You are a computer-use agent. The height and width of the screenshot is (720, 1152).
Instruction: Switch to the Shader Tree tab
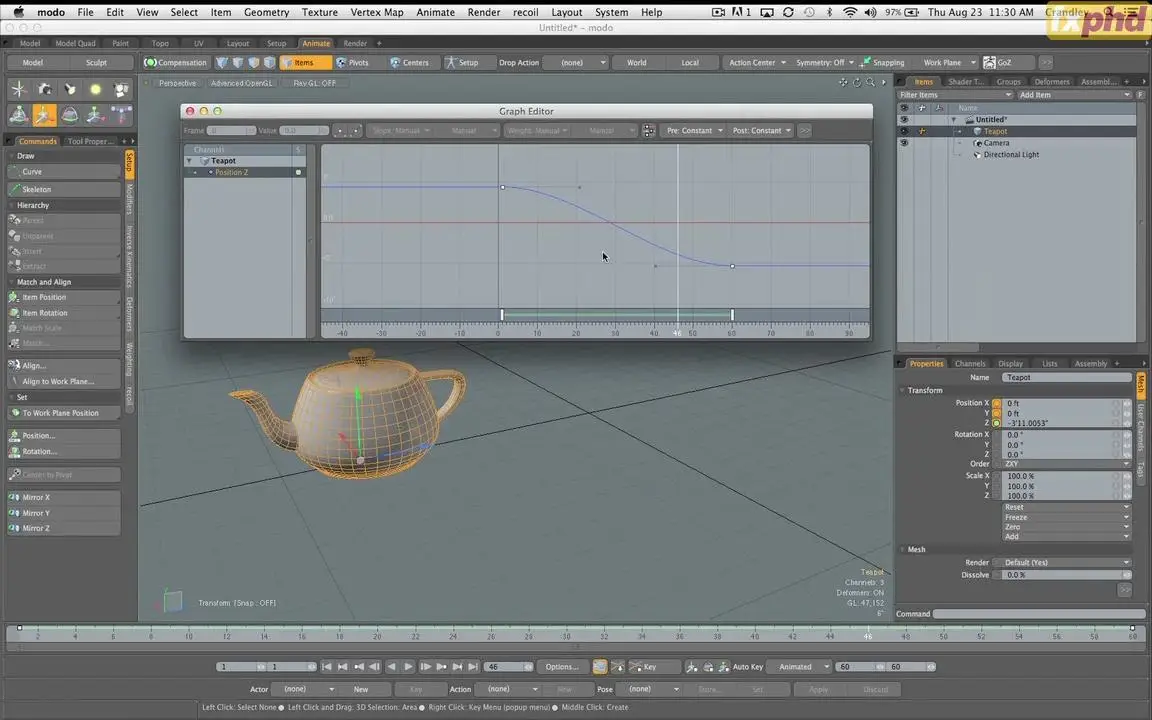[965, 82]
